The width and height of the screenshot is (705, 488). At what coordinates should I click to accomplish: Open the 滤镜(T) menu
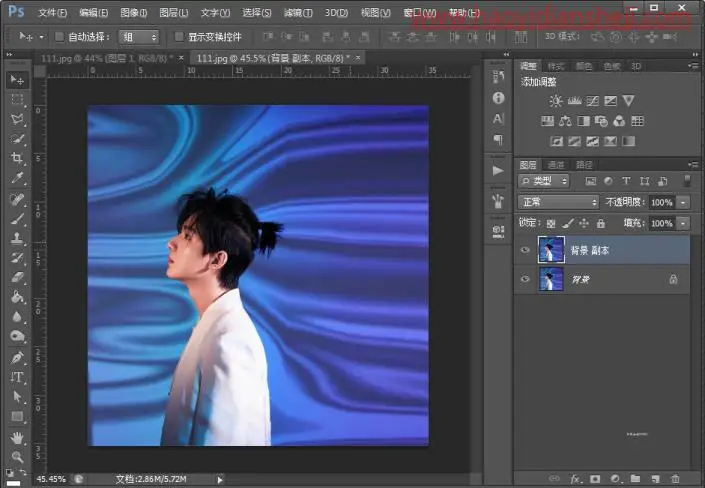tap(298, 13)
